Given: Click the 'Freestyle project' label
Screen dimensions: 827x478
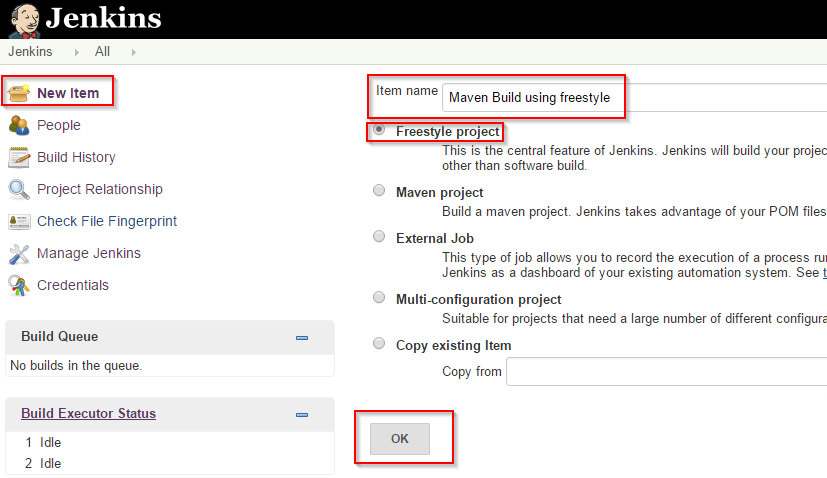Looking at the screenshot, I should tap(447, 131).
